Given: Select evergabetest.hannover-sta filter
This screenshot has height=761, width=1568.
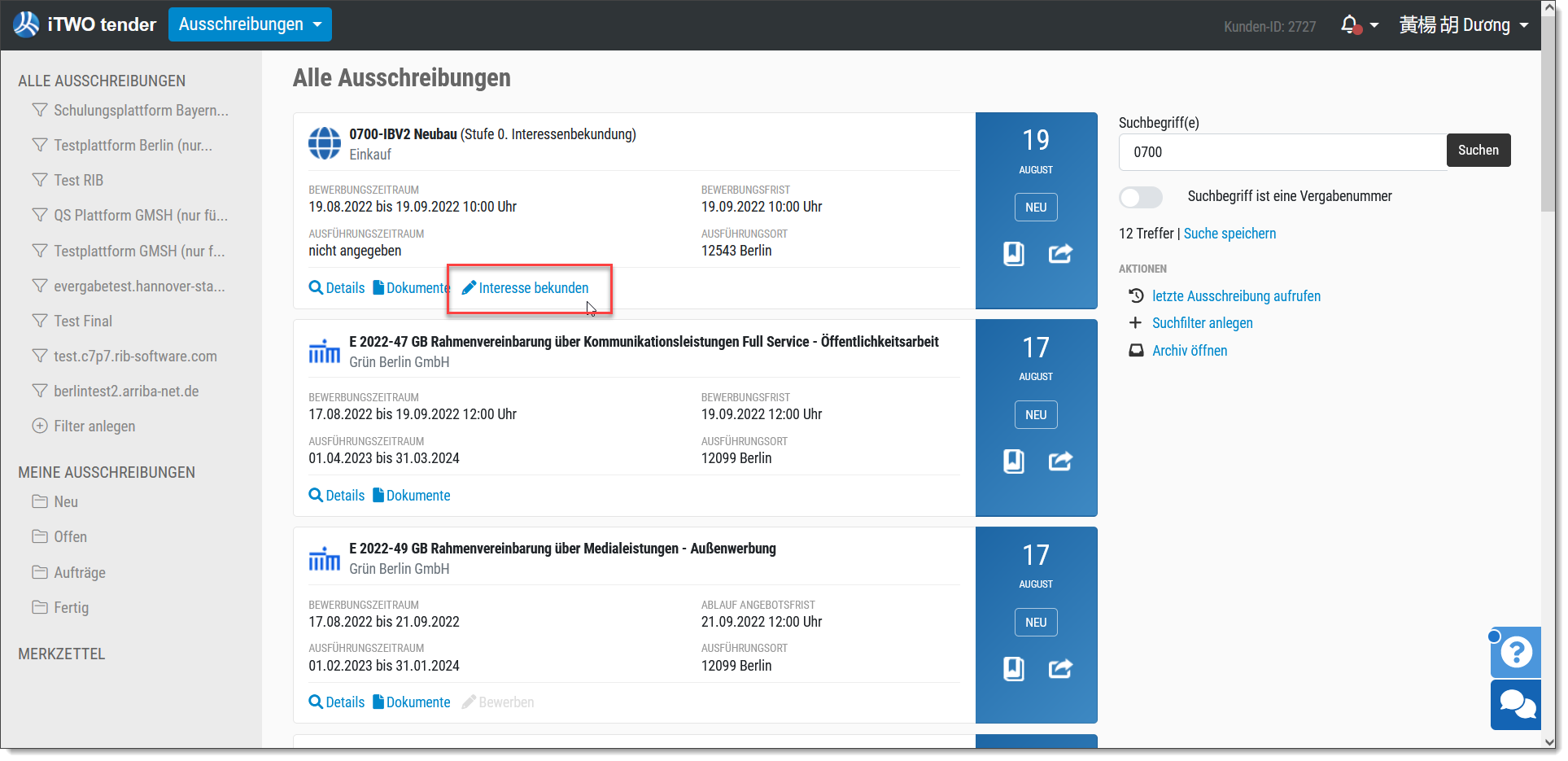Looking at the screenshot, I should tap(129, 286).
